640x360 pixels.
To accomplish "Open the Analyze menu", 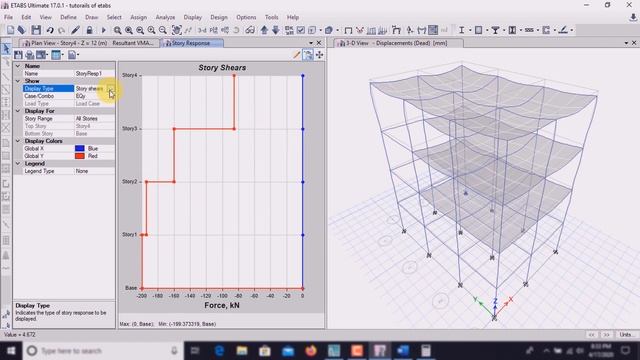I will pos(165,17).
